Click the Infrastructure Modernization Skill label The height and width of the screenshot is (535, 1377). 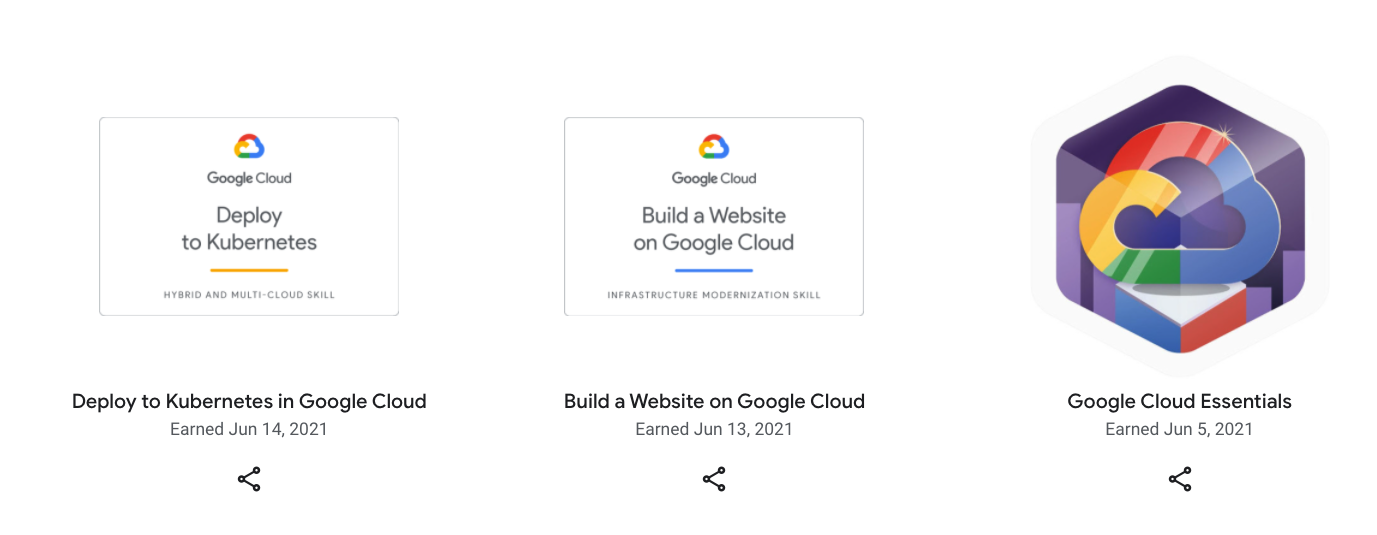coord(714,295)
